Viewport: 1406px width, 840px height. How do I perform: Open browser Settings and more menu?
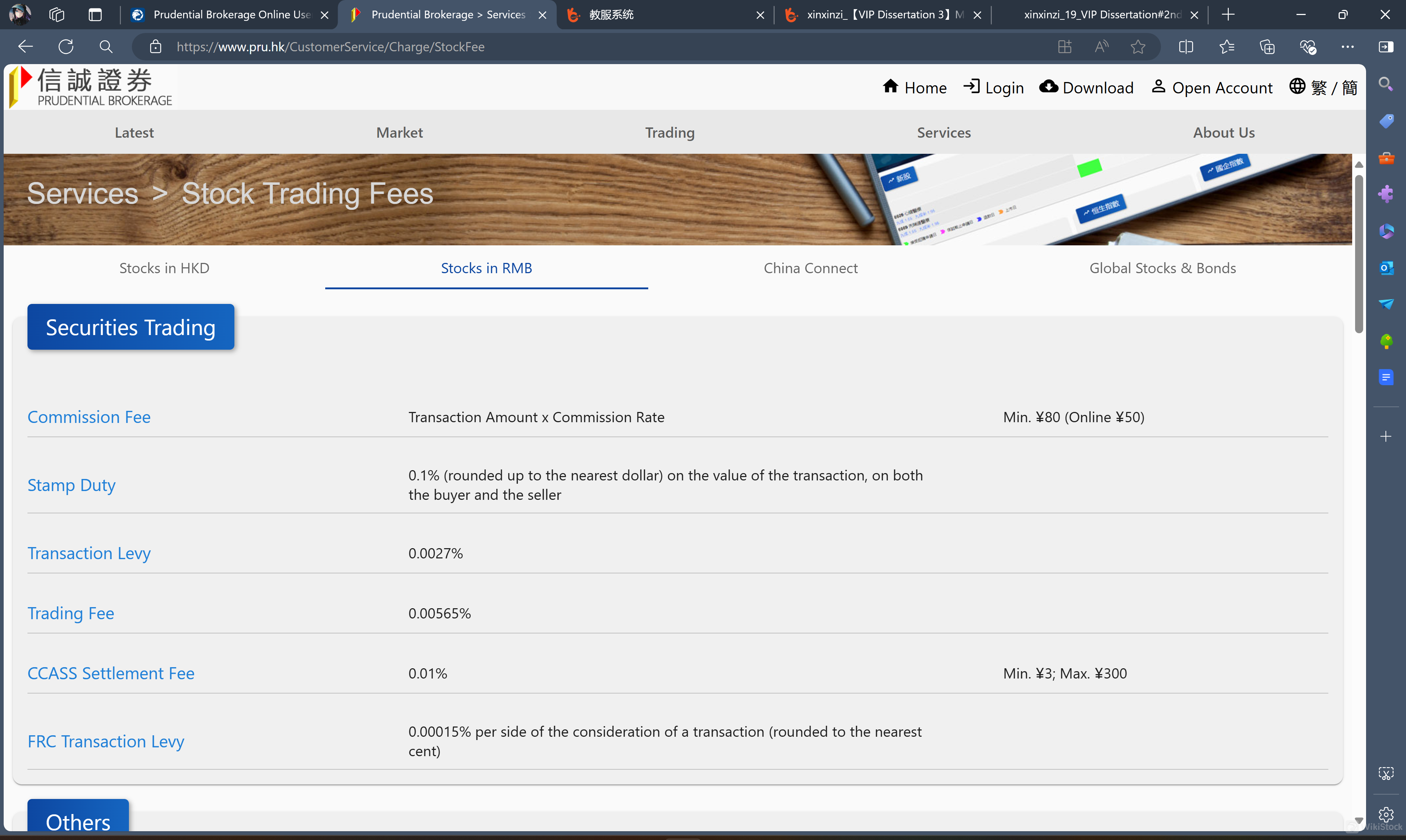pyautogui.click(x=1347, y=47)
